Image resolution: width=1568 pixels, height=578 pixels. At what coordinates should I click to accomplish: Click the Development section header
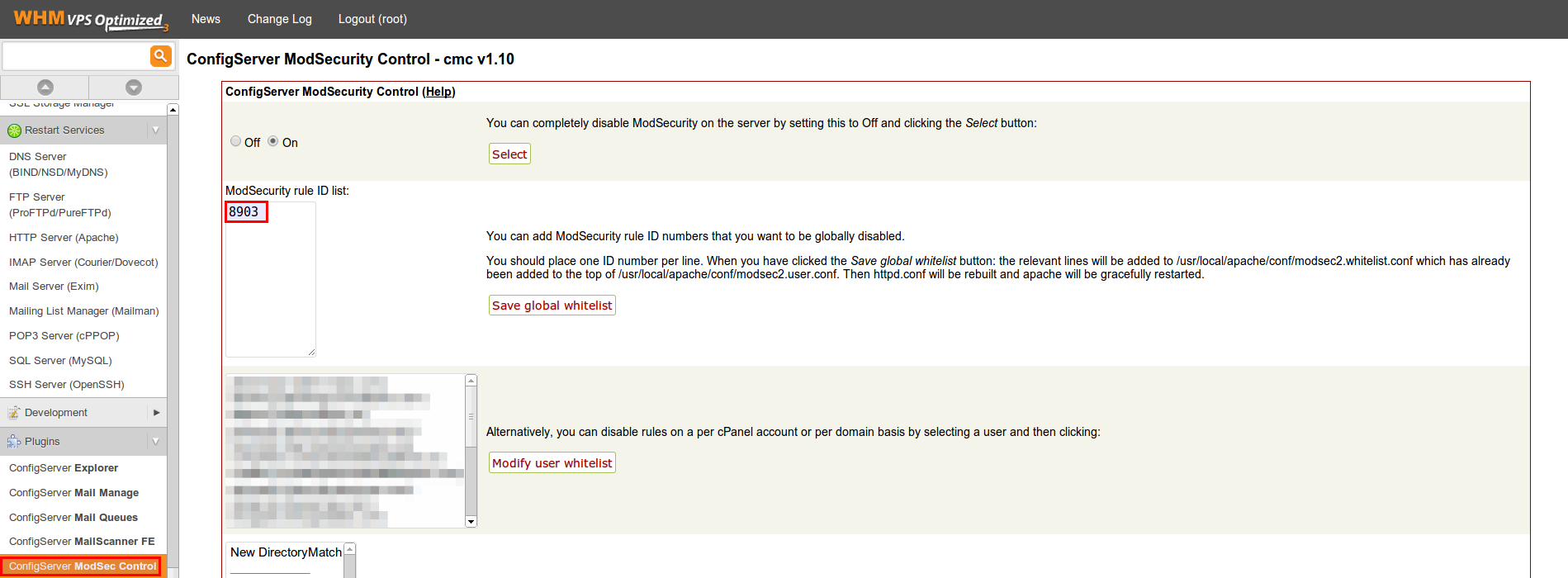coord(83,413)
